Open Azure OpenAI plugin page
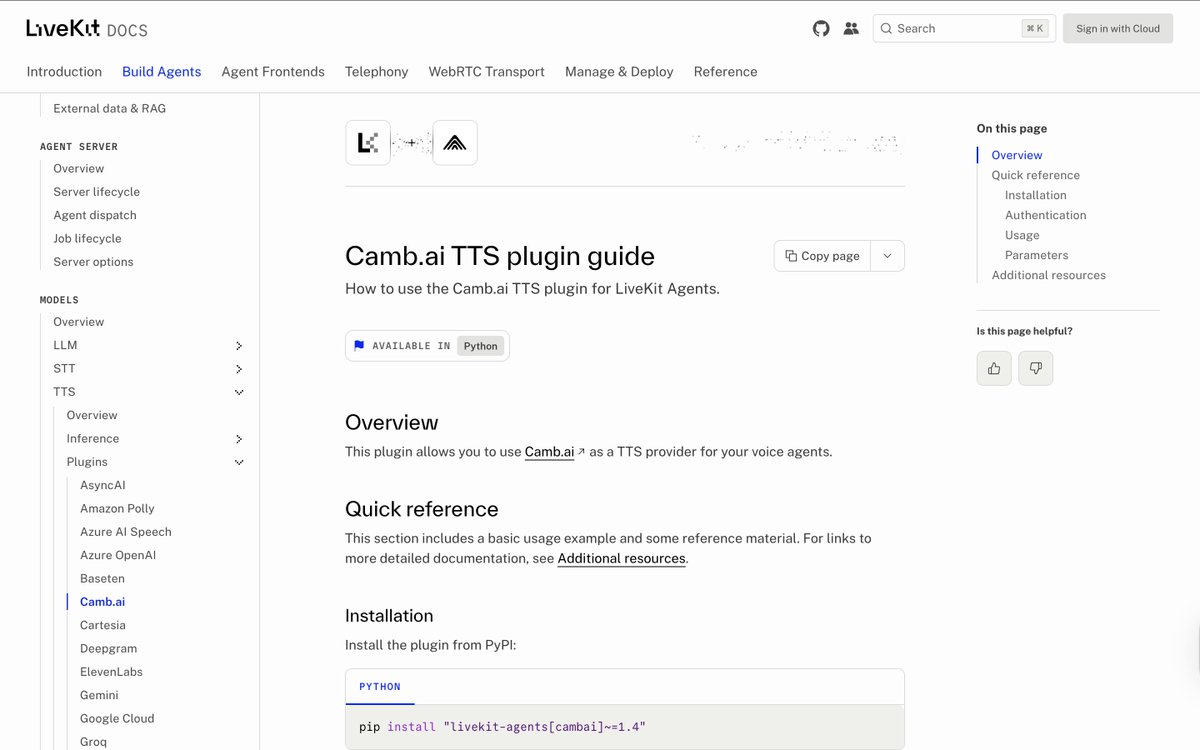This screenshot has width=1200, height=750. (x=118, y=555)
